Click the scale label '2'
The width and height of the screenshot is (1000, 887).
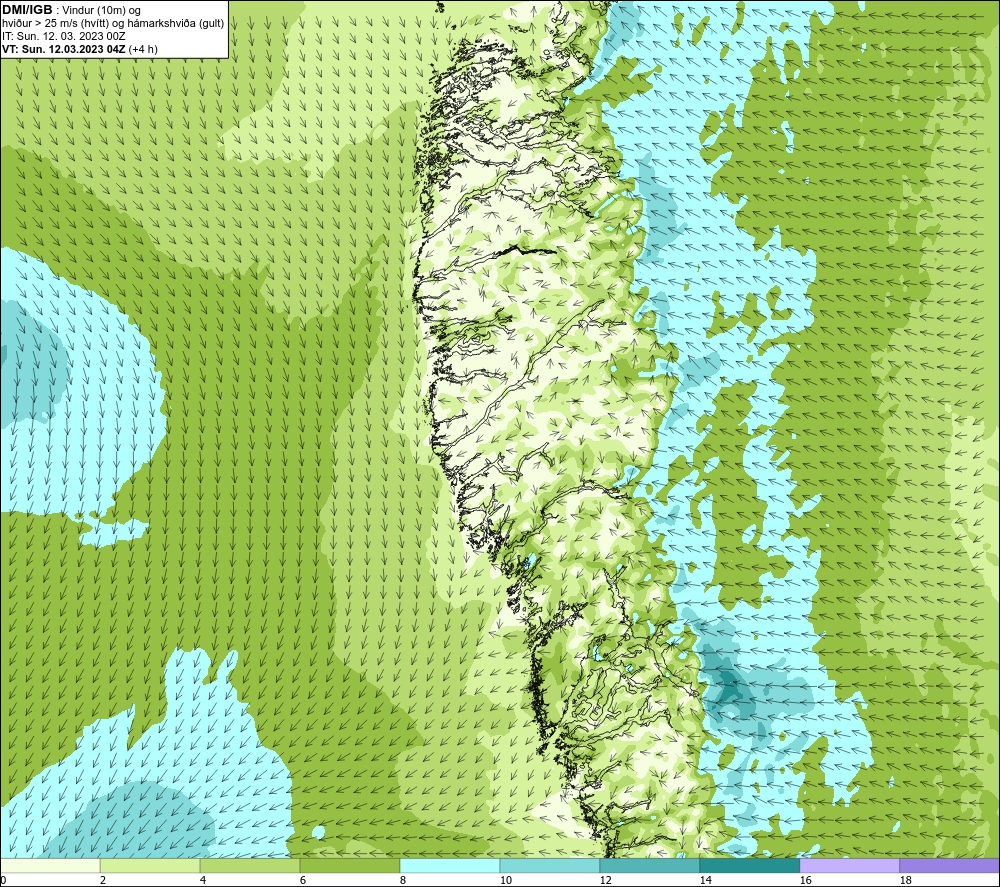(x=103, y=880)
